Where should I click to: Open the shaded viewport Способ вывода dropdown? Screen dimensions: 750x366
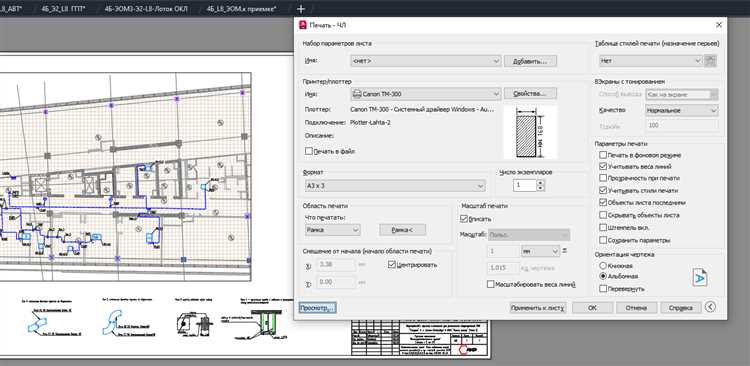(x=682, y=95)
